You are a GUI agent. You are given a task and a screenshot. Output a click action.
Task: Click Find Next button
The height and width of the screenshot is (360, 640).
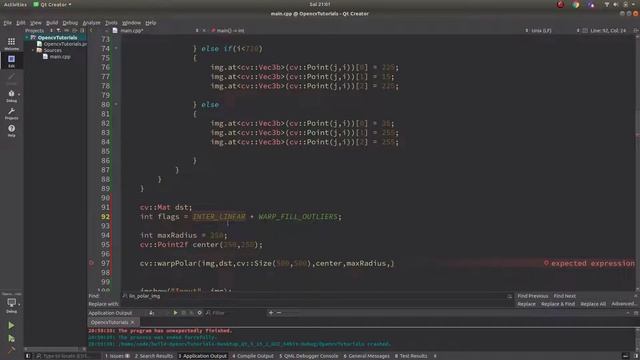565,296
